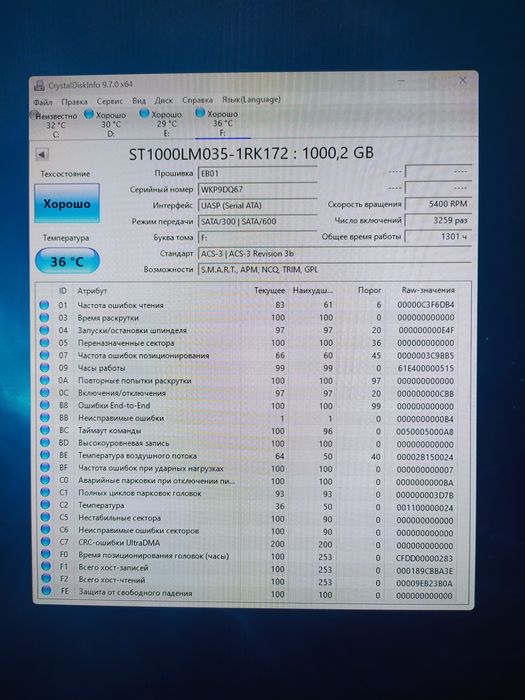Click the Атрибут column header

[x=92, y=291]
